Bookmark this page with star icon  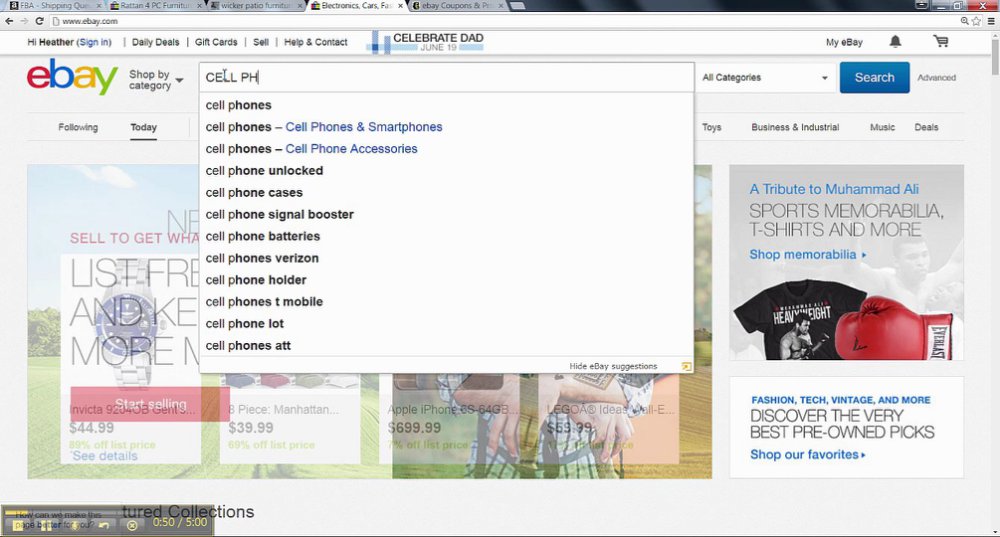coord(976,21)
